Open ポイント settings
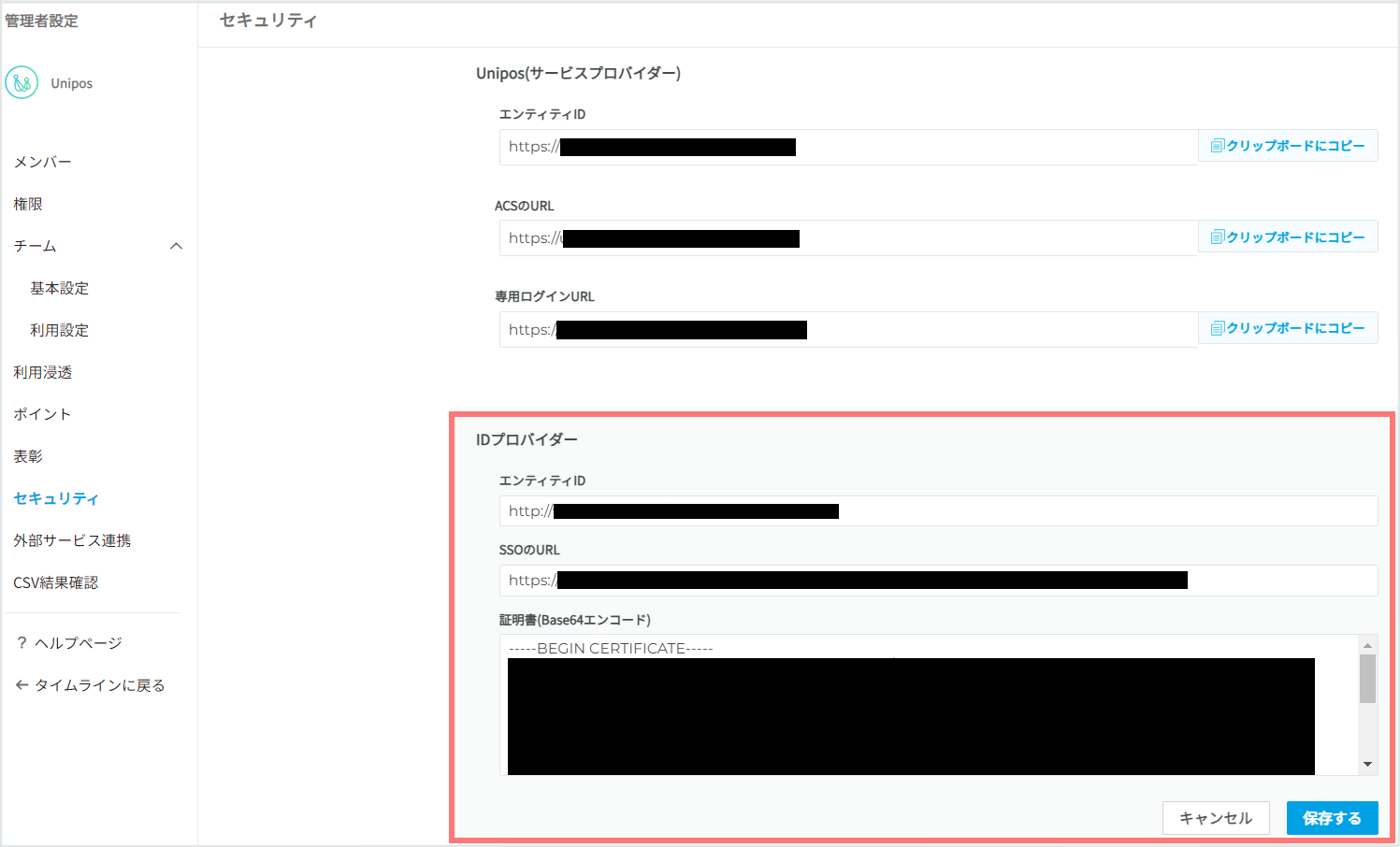 42,414
